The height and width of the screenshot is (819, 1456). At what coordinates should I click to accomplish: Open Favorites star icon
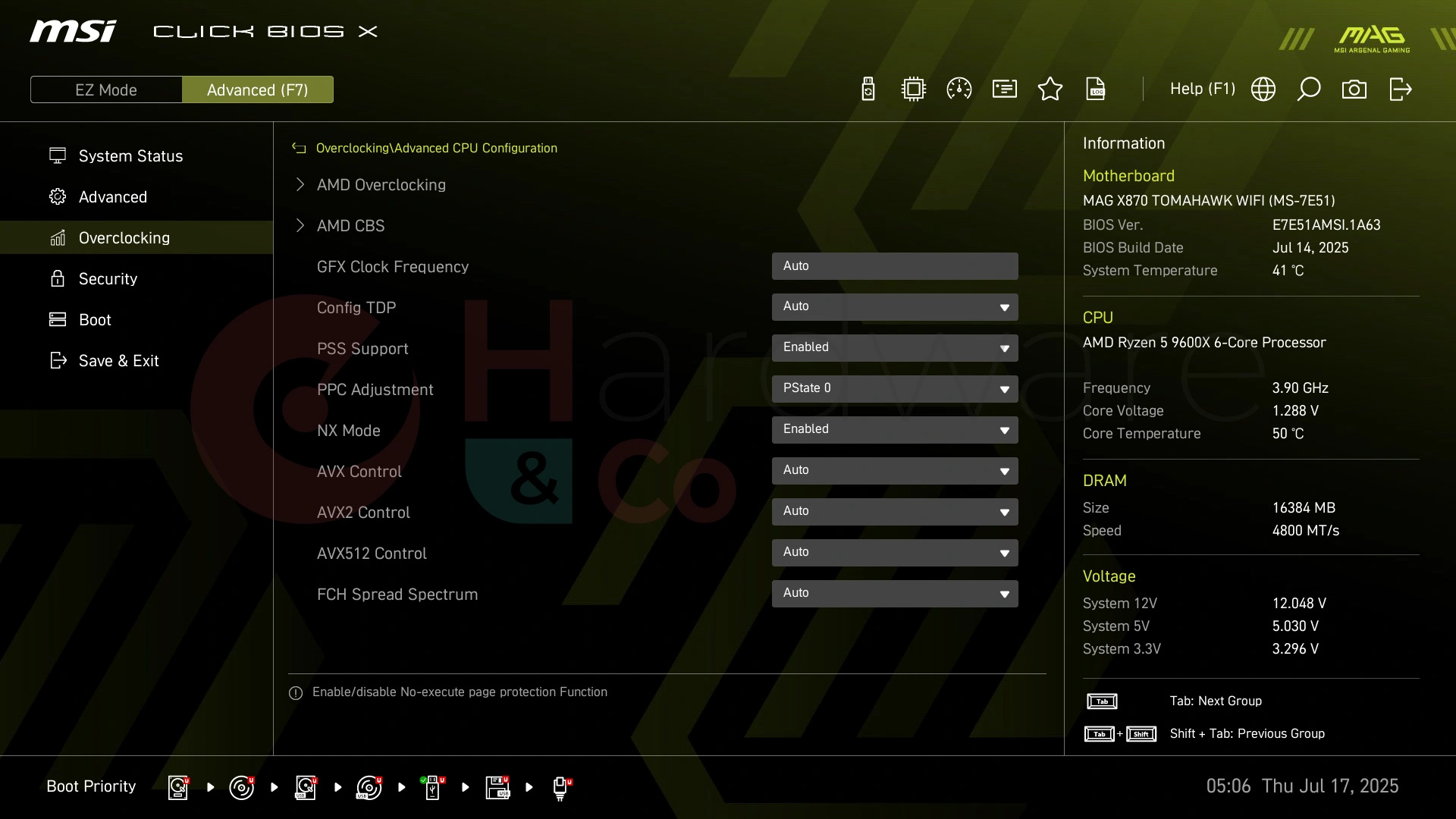pyautogui.click(x=1050, y=89)
